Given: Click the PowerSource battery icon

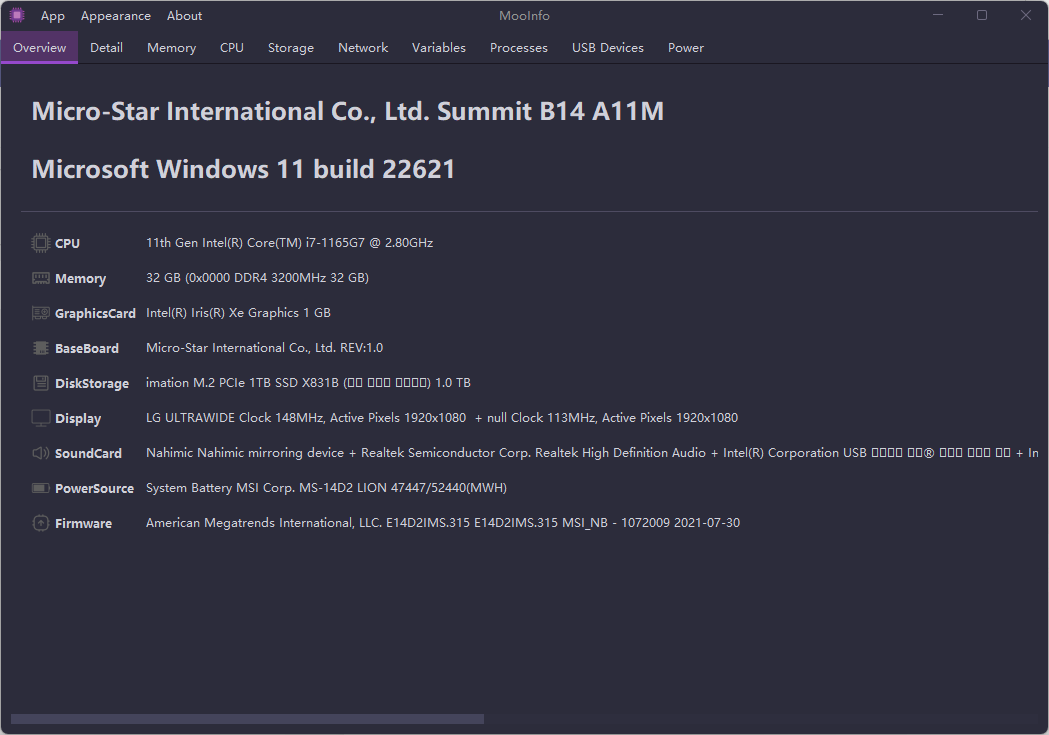Looking at the screenshot, I should (x=41, y=488).
